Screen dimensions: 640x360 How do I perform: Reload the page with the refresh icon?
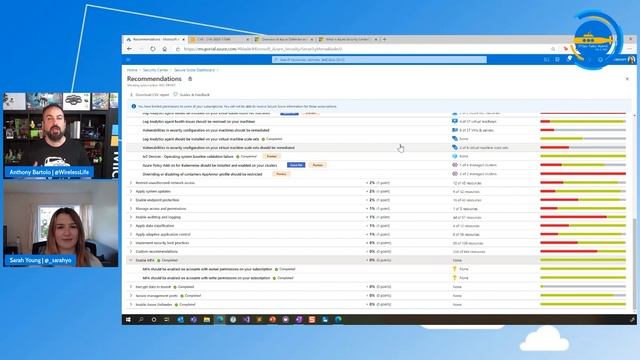[153, 49]
